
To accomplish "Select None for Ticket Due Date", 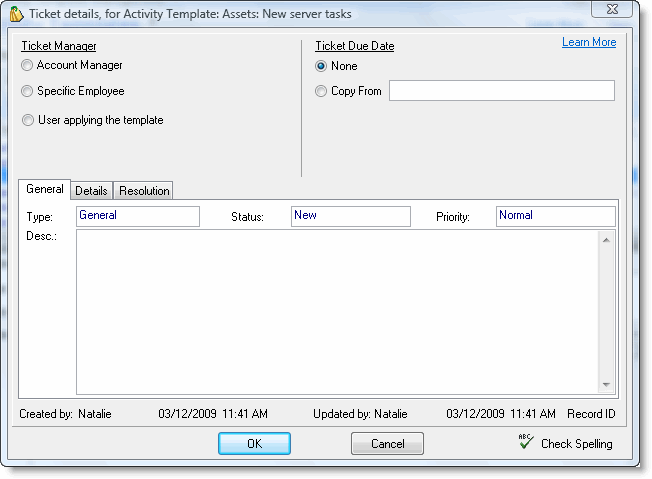I will (321, 67).
